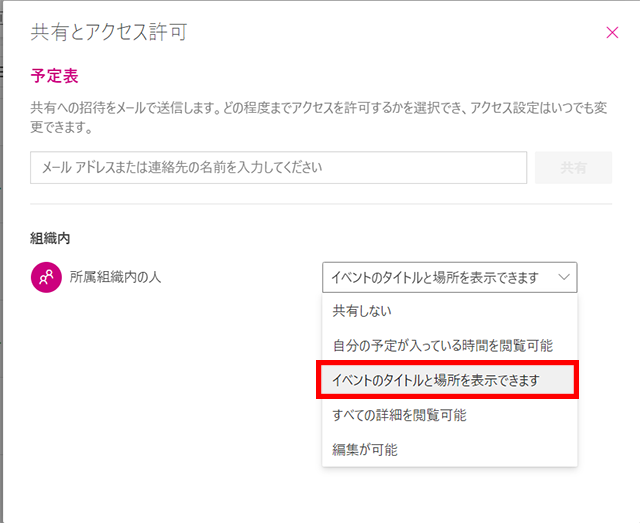Click the 共有とアクセス許可 dialog title
Image resolution: width=640 pixels, height=523 pixels.
click(x=109, y=32)
